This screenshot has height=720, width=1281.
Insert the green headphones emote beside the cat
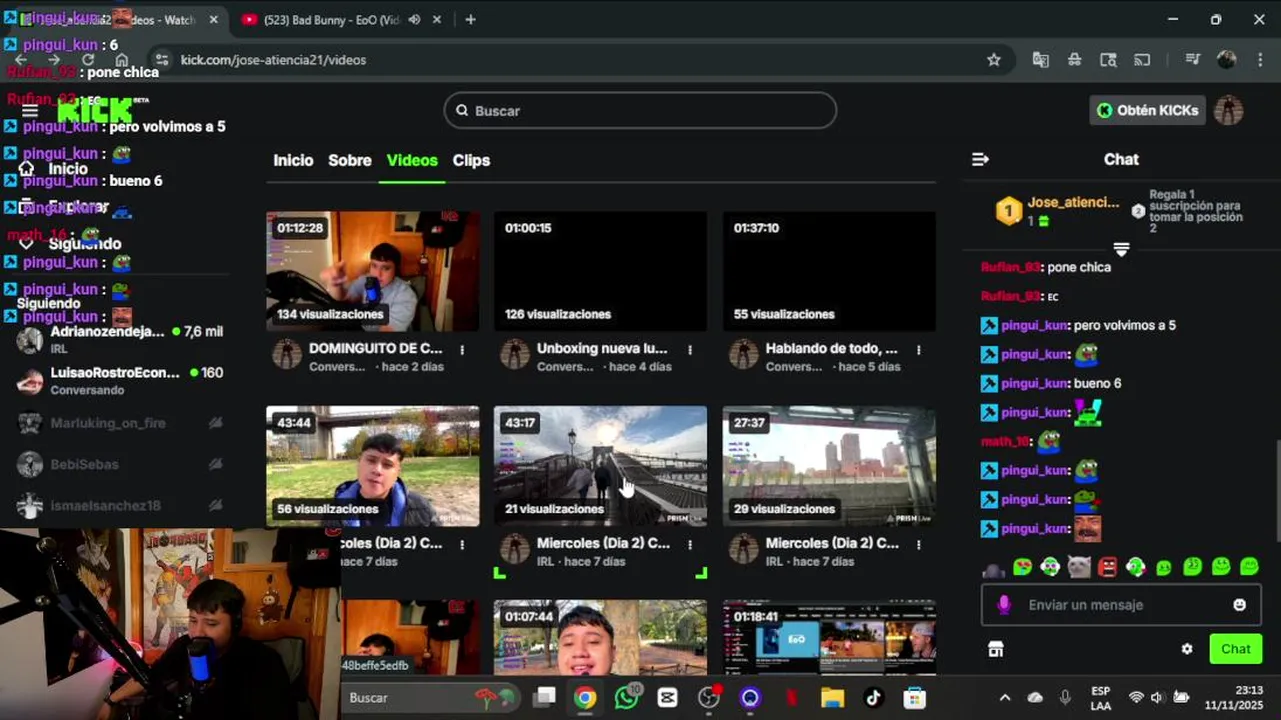pyautogui.click(x=1050, y=567)
